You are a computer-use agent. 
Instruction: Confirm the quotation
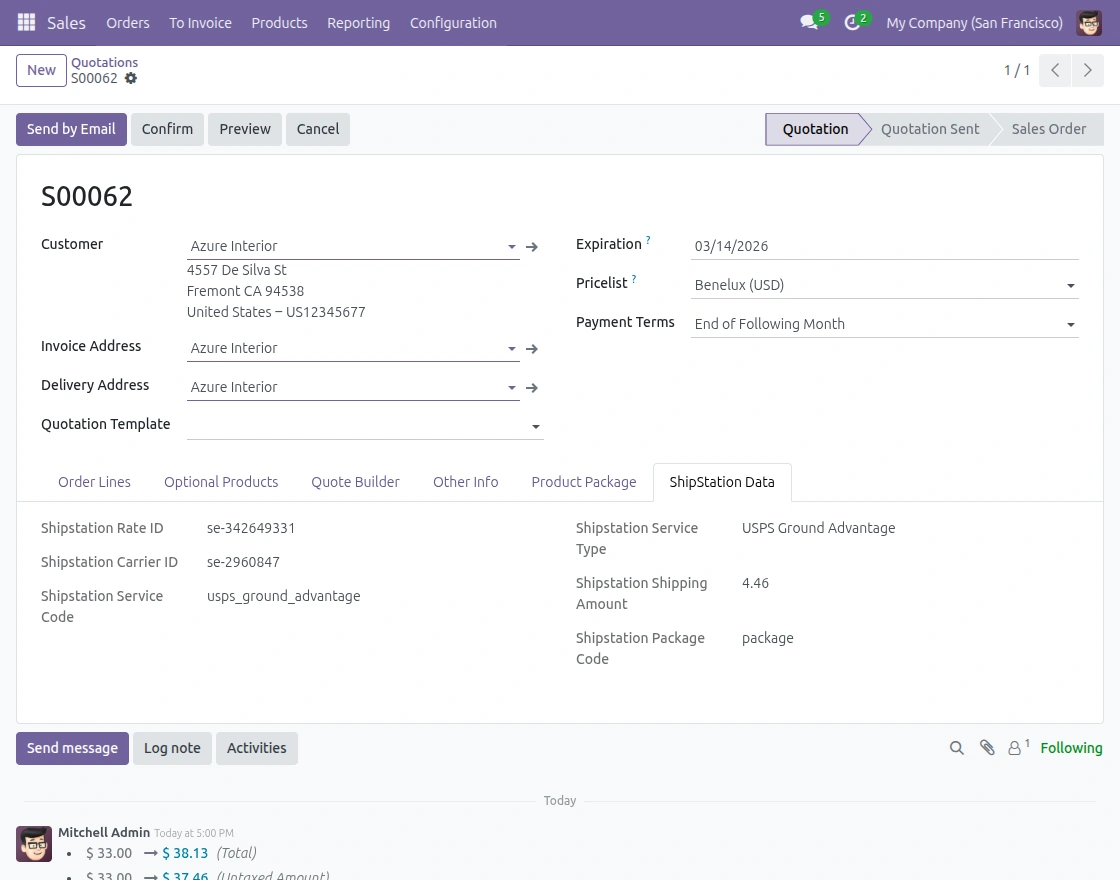[x=167, y=129]
